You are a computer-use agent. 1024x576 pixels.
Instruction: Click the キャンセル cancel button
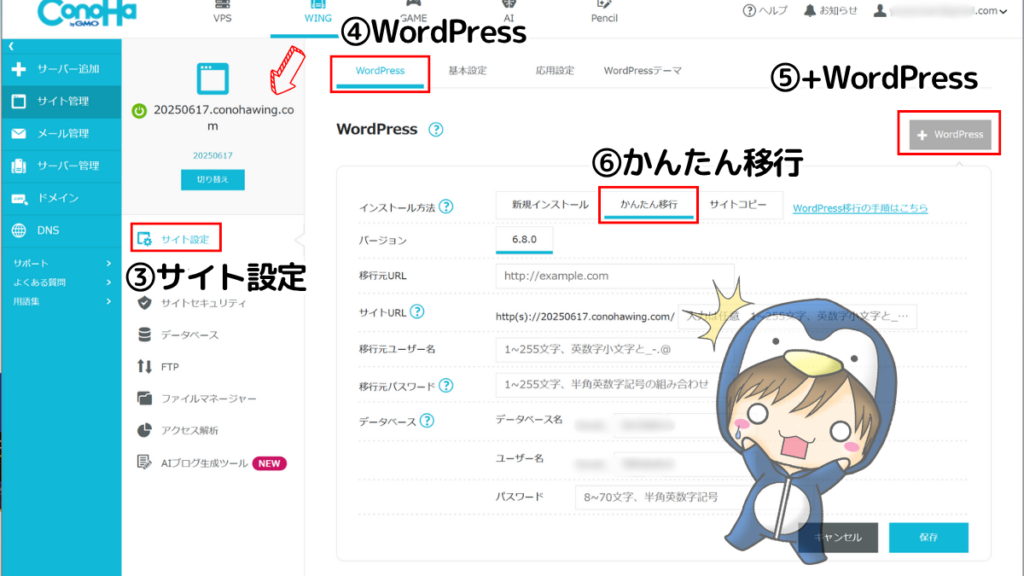point(838,537)
